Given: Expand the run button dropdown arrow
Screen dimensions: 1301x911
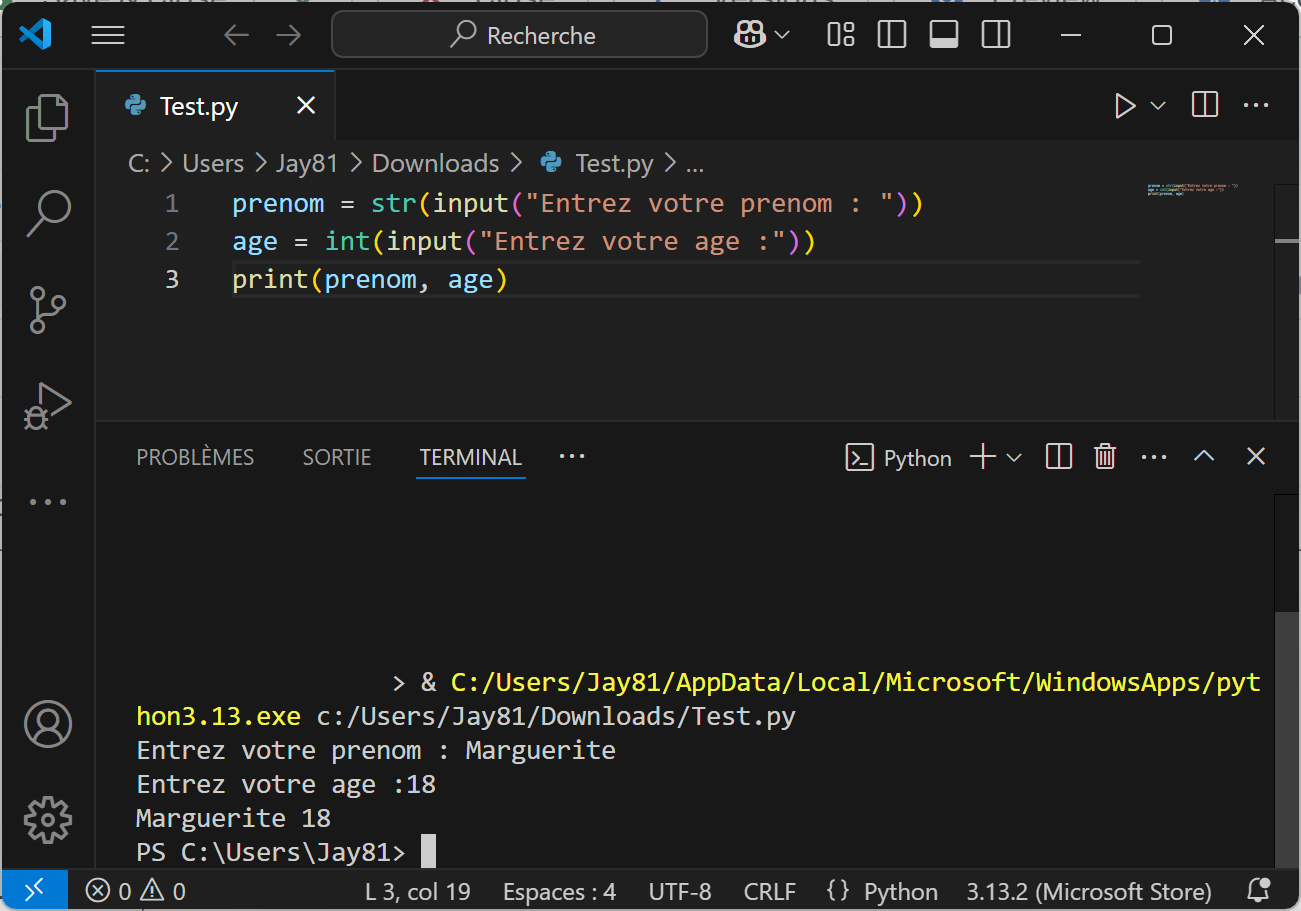Looking at the screenshot, I should 1158,106.
